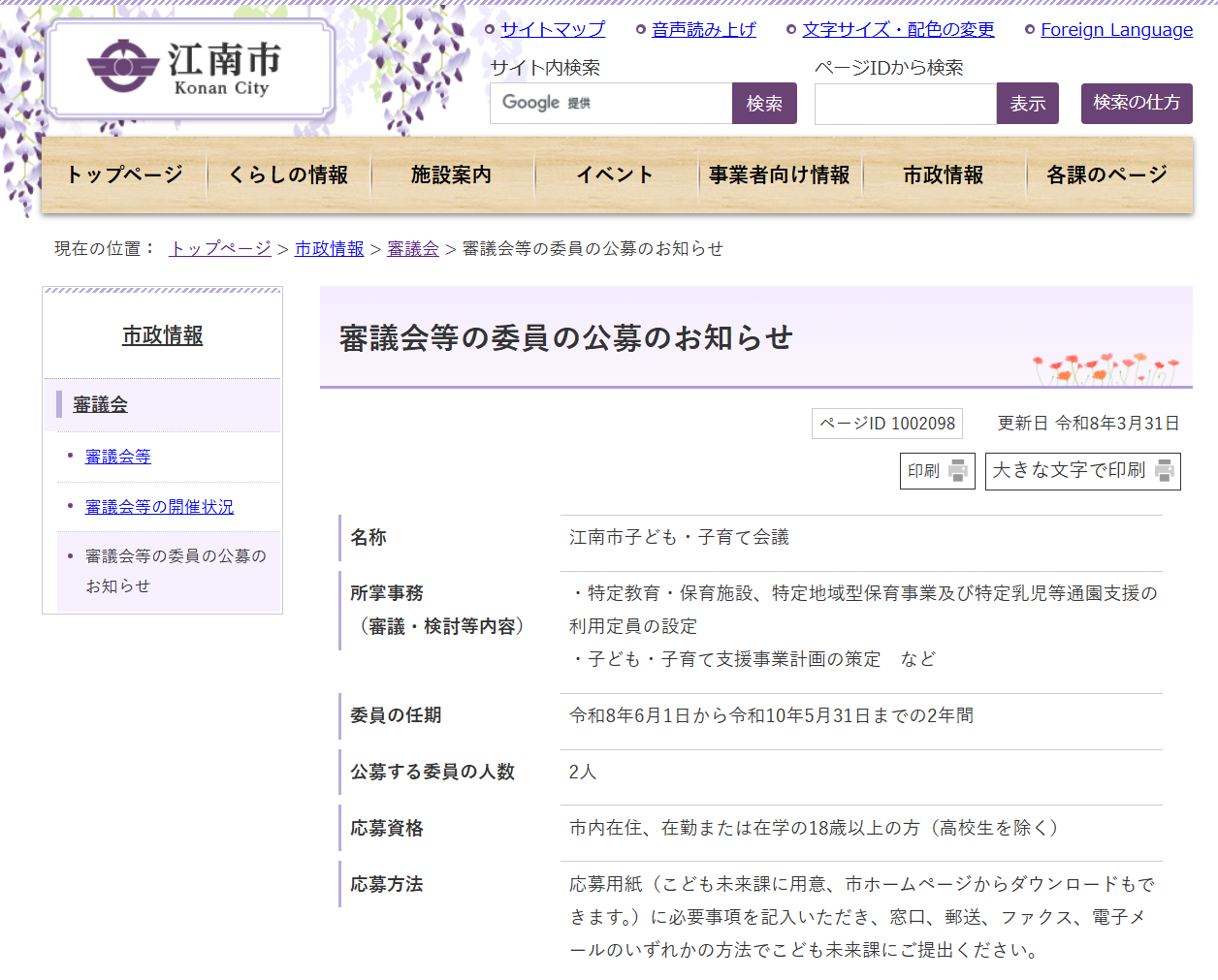The height and width of the screenshot is (980, 1218).
Task: Click the Konan City logo emblem
Action: 122,66
